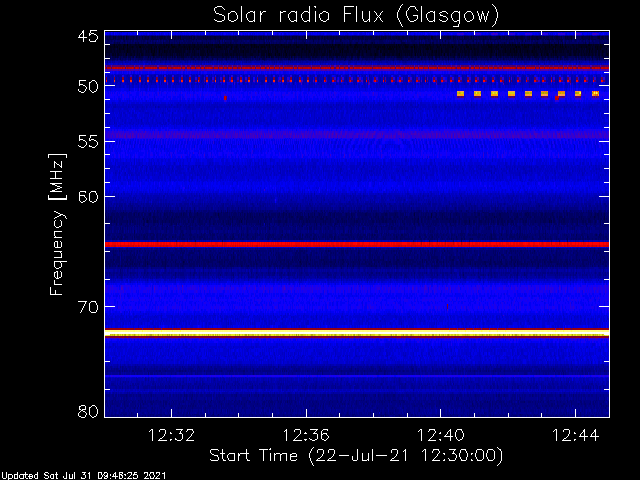Click the 80 frequency tick label
Viewport: 640px width, 480px height.
[88, 411]
